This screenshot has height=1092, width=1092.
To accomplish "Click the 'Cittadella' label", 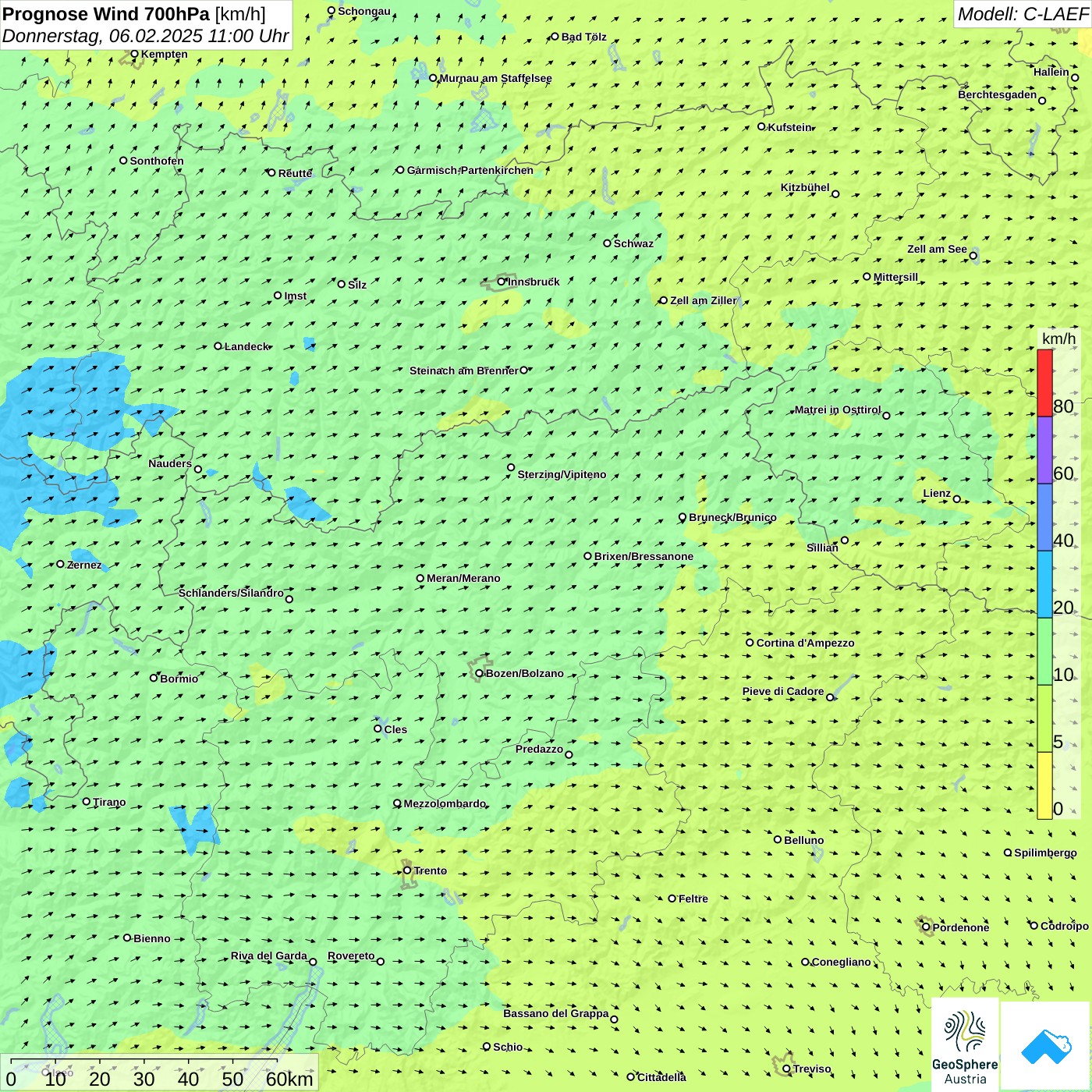I will 661,1077.
